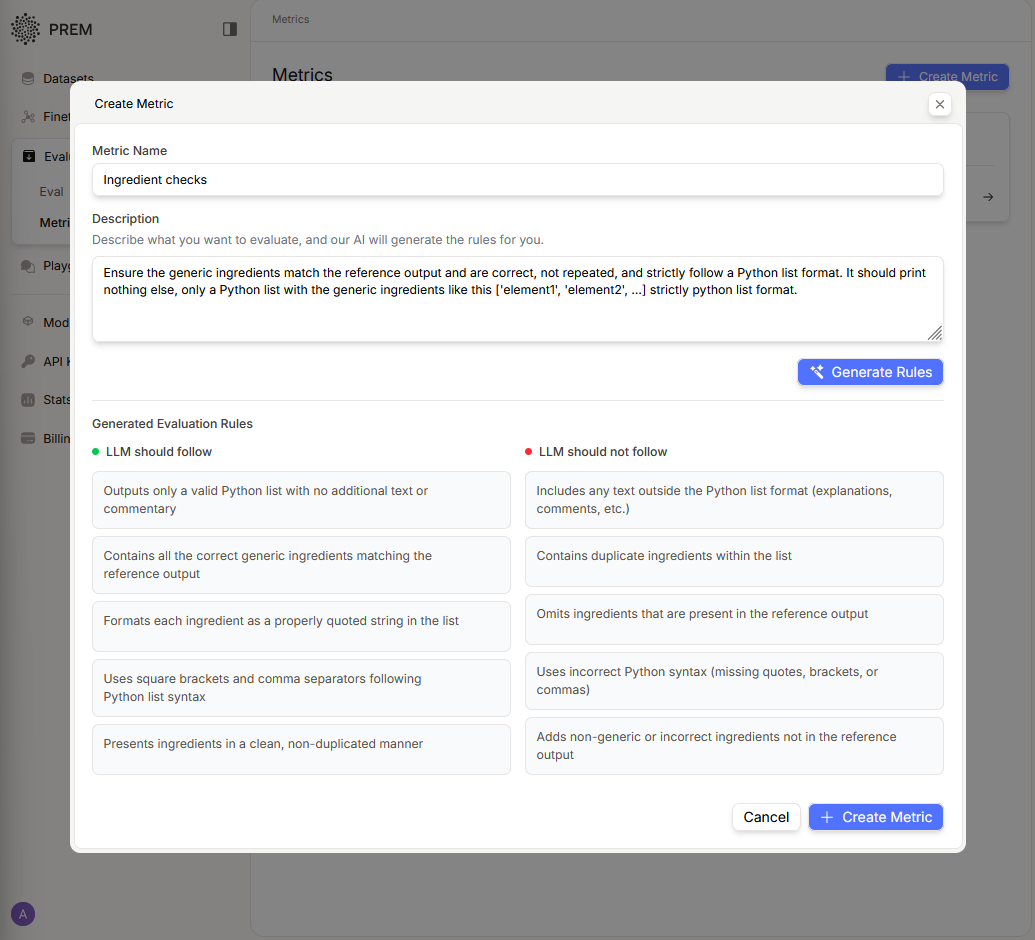Select Metrics under Evaluations
The width and height of the screenshot is (1035, 940).
pos(56,223)
